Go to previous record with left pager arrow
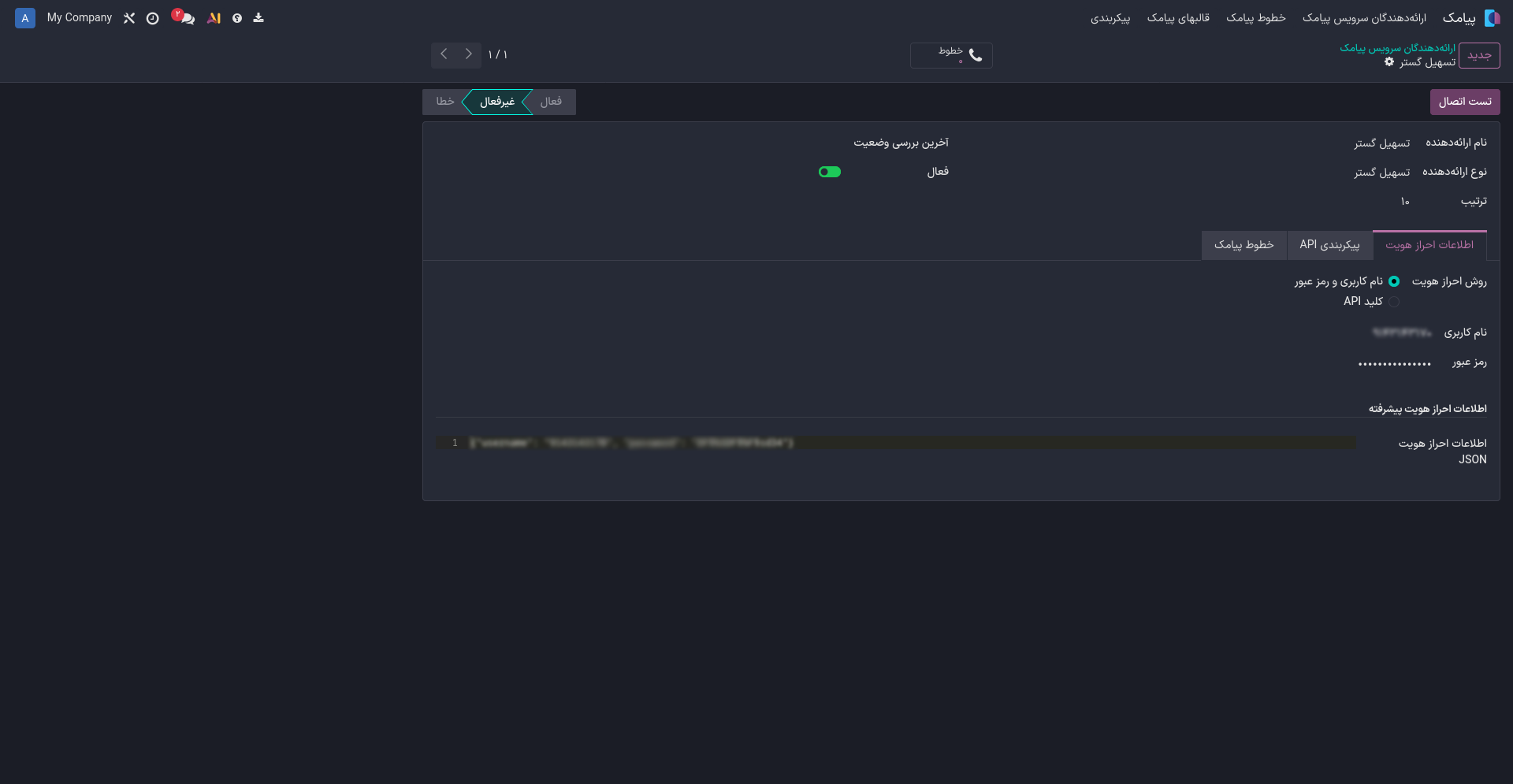 tap(444, 54)
